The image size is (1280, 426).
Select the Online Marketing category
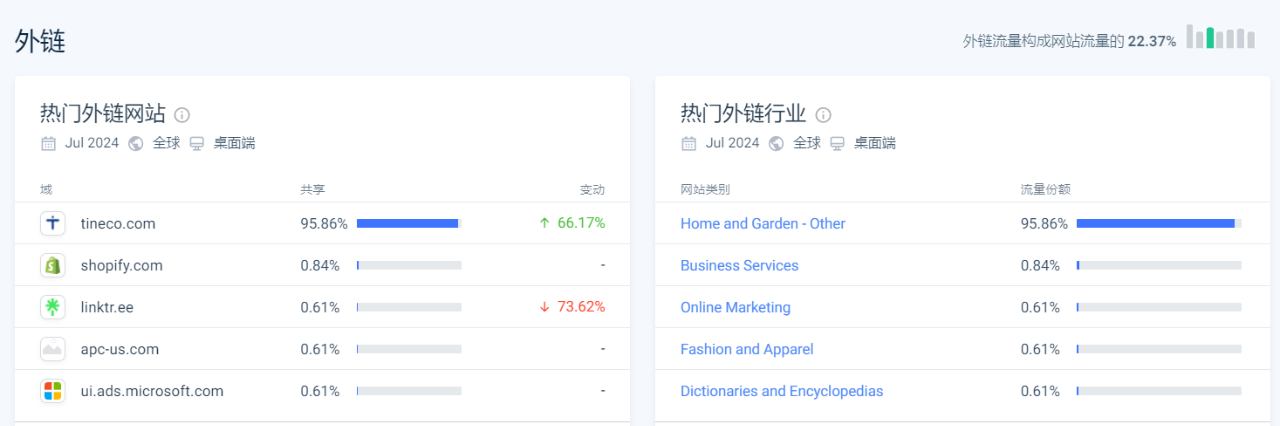coord(735,307)
